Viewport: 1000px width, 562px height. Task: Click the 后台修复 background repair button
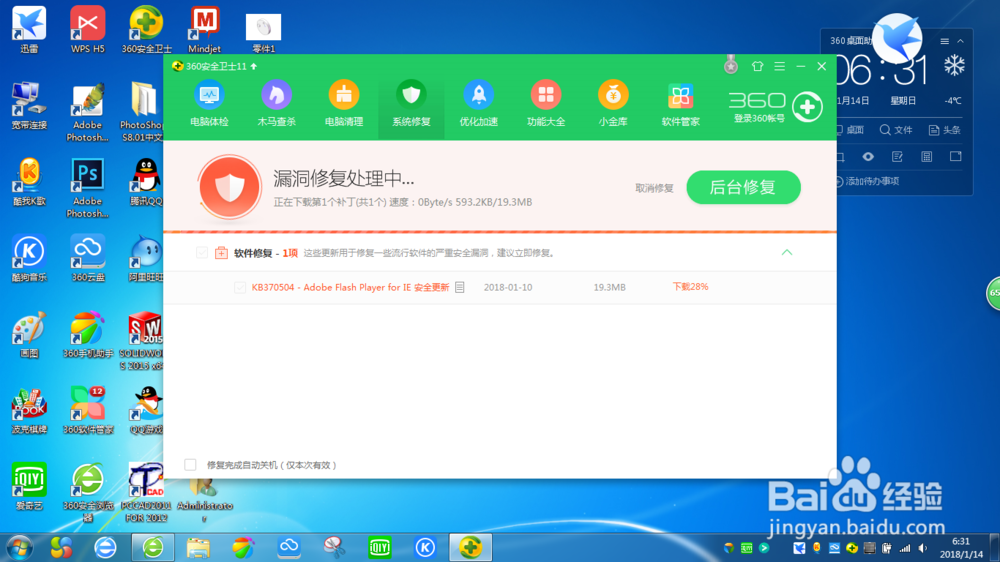tap(743, 188)
